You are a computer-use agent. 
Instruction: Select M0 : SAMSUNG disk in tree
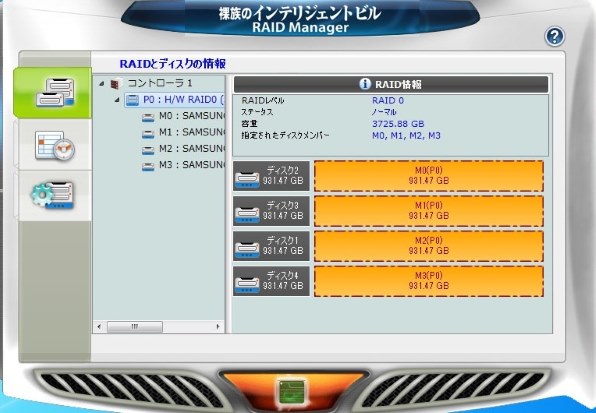(x=192, y=116)
